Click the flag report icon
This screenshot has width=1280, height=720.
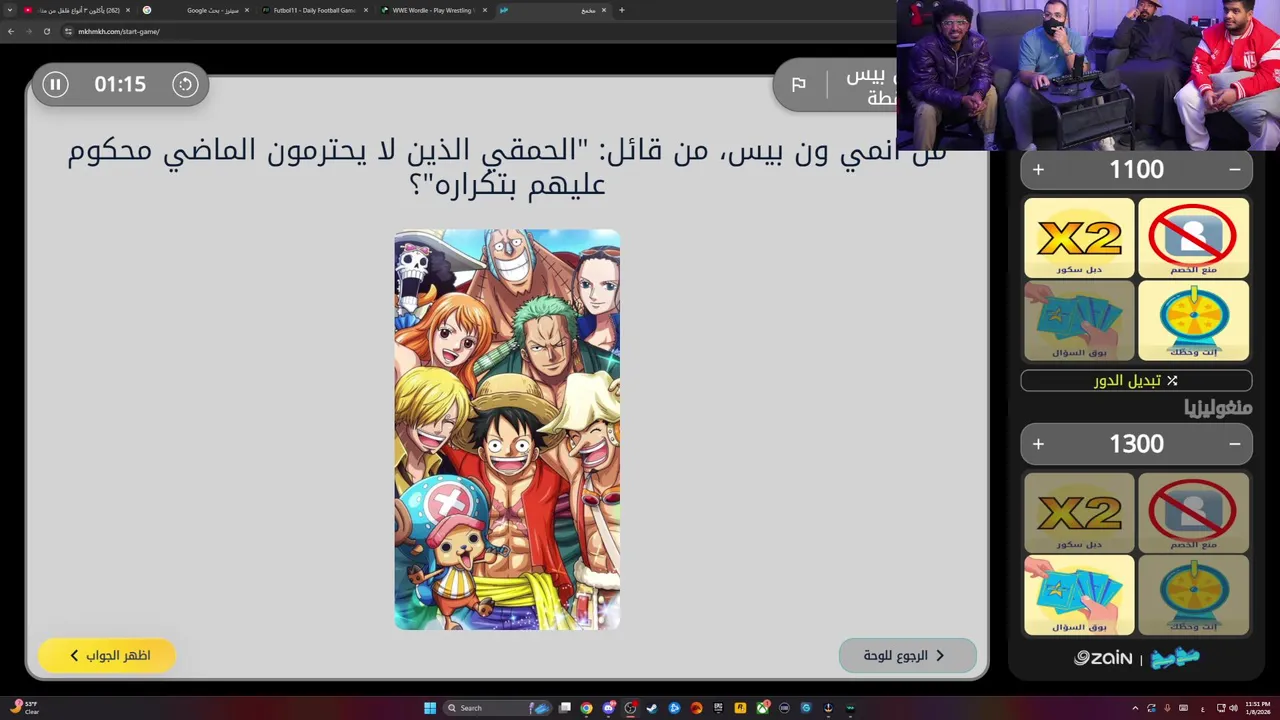(799, 85)
